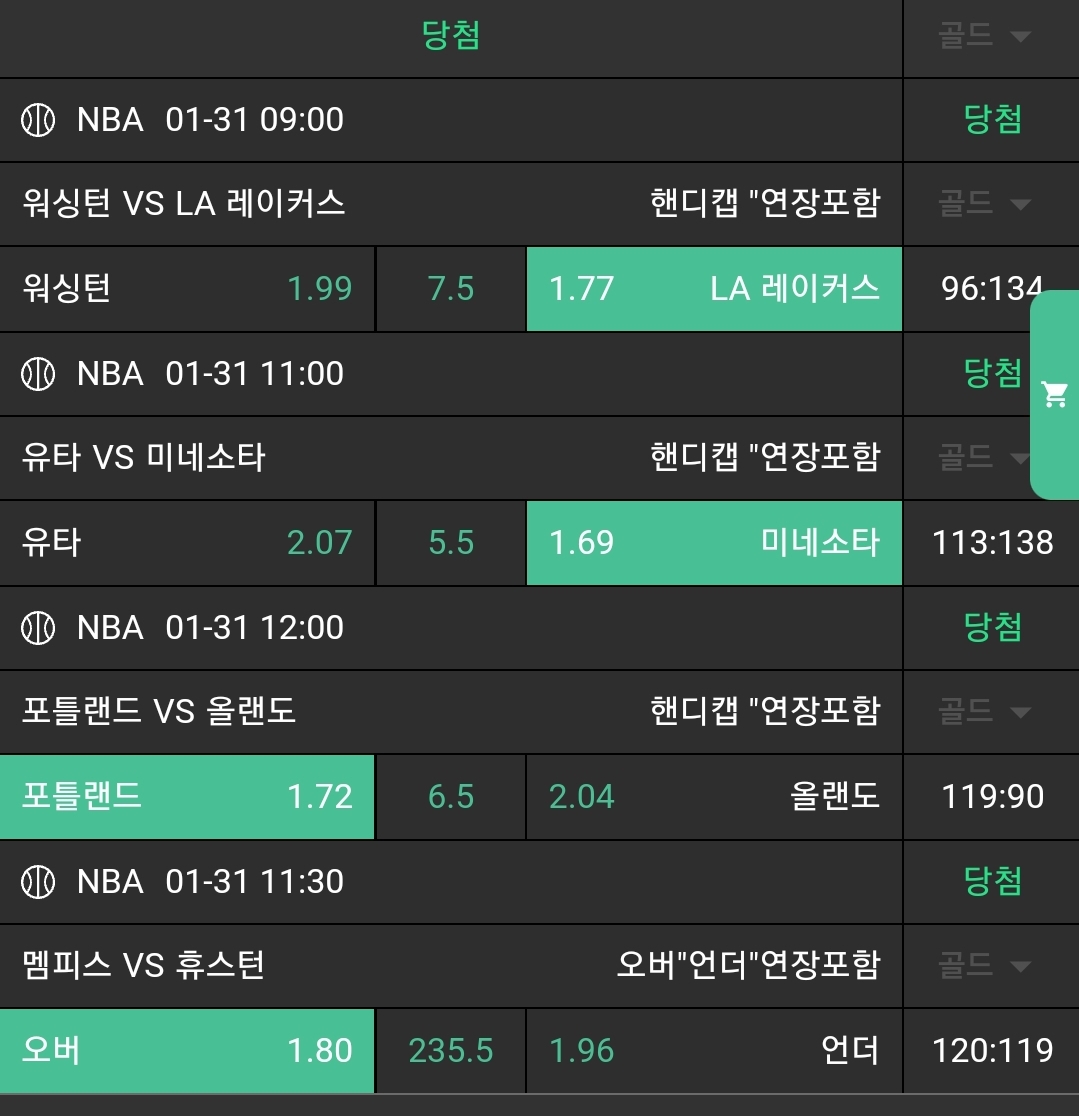Select 오버 at 1.80 odds
Screen dimensions: 1079x1116
(187, 1051)
